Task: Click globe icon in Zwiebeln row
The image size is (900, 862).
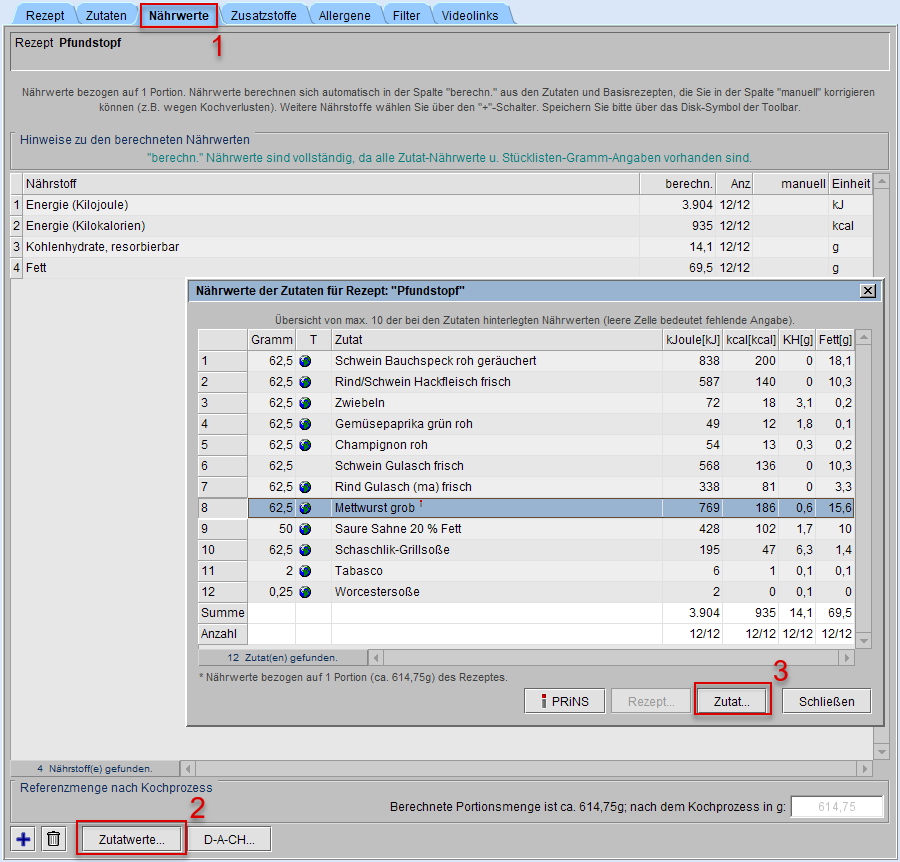Action: [x=305, y=403]
